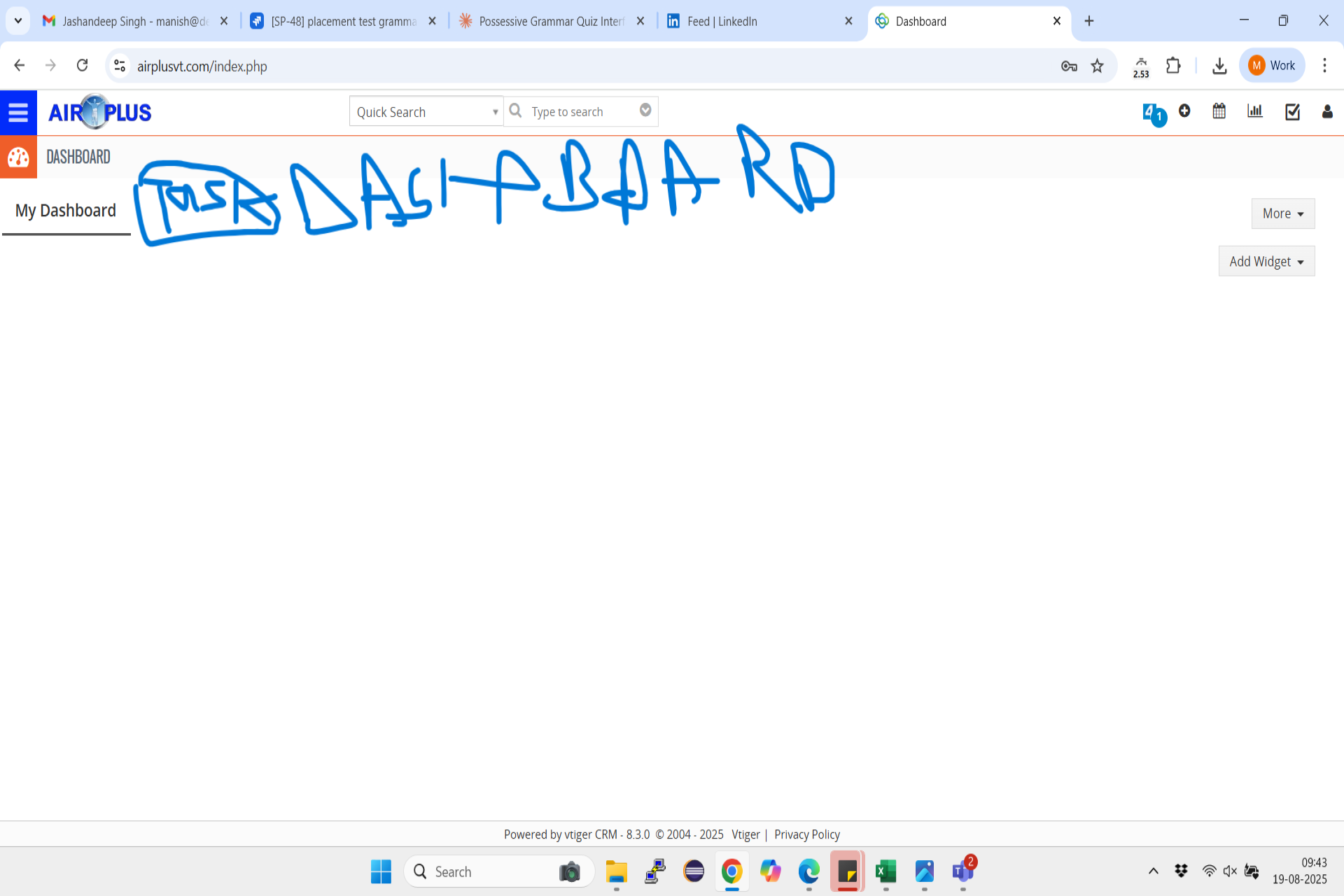Viewport: 1344px width, 896px height.
Task: Launch Excel from the taskbar
Action: tap(885, 871)
